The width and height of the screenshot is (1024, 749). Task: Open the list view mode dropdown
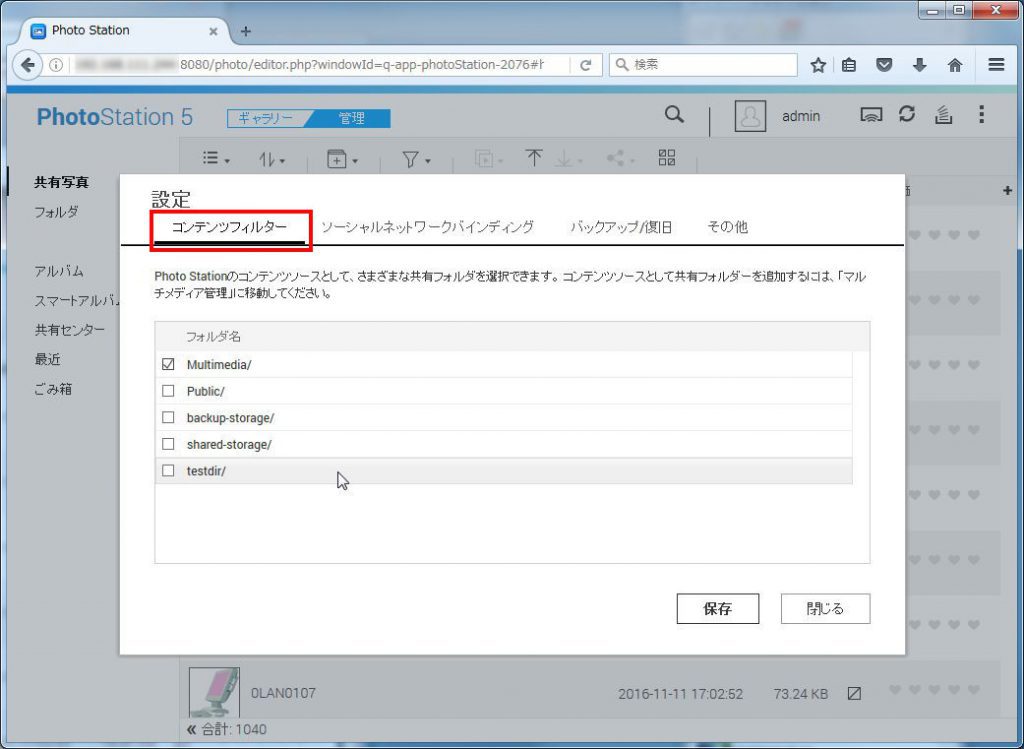pyautogui.click(x=216, y=158)
